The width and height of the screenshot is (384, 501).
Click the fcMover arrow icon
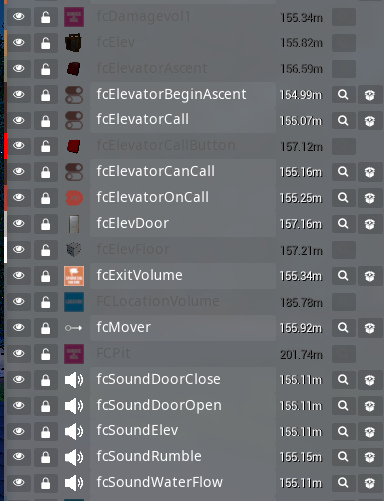click(74, 328)
